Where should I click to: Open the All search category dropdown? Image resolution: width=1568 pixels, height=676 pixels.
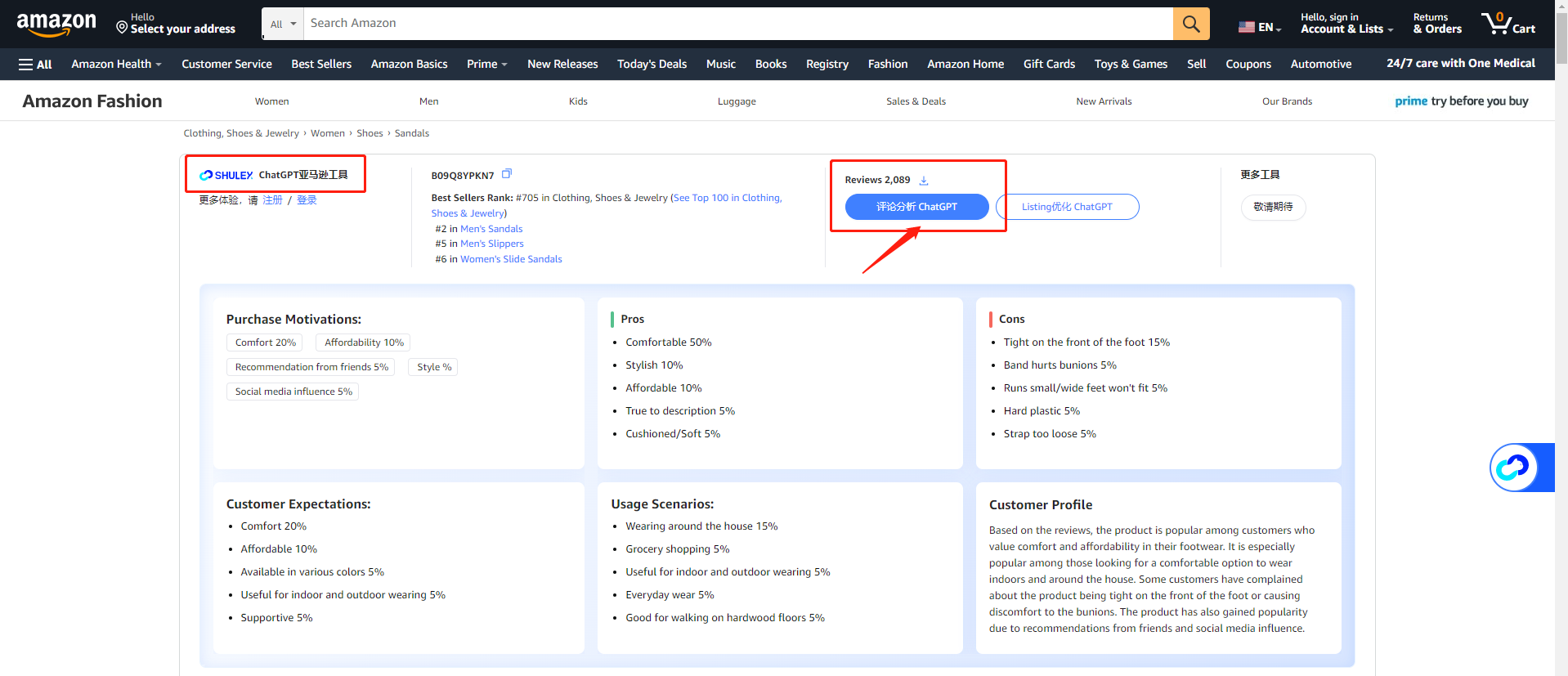coord(283,24)
